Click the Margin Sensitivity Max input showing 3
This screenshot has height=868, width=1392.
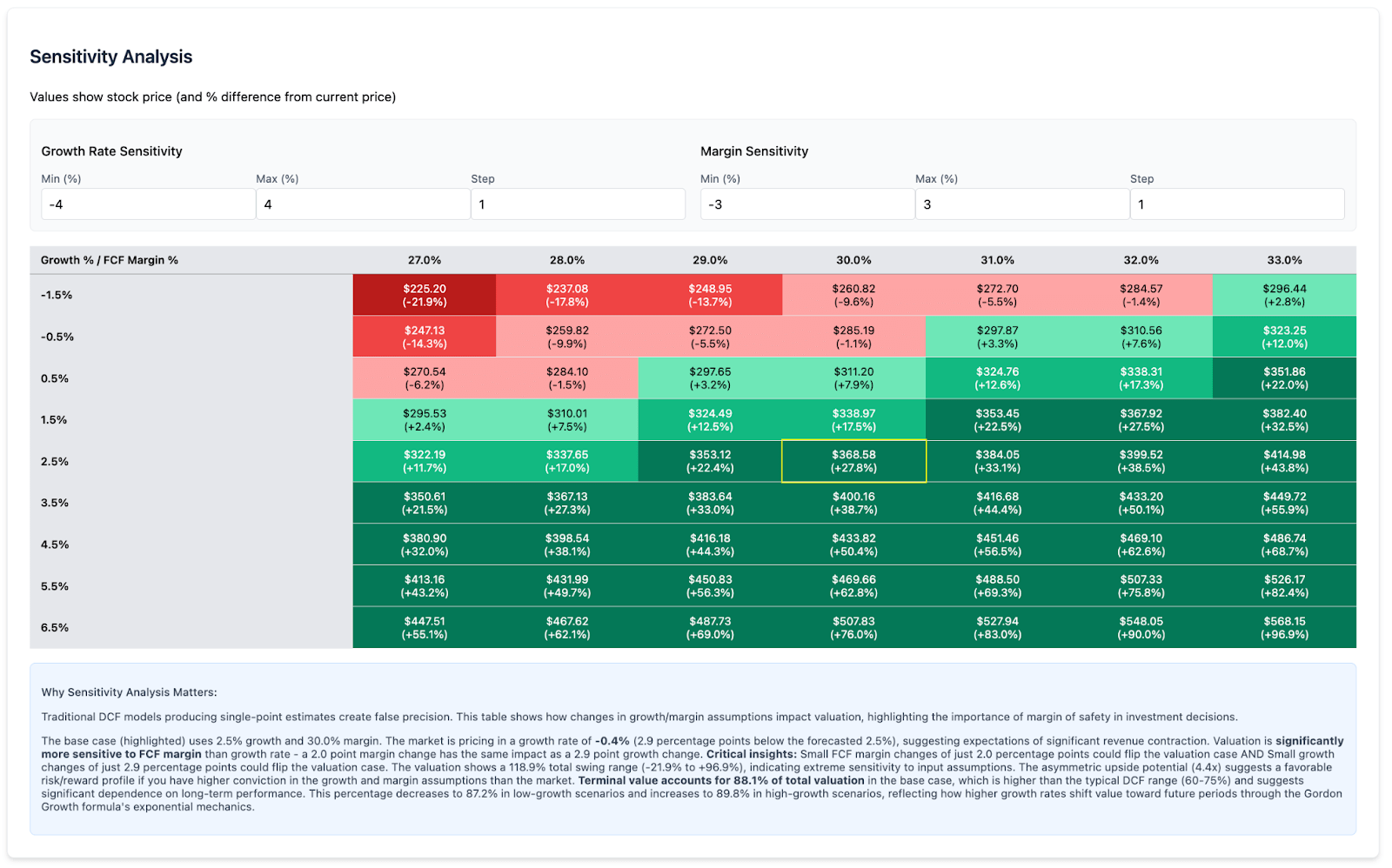click(1021, 204)
